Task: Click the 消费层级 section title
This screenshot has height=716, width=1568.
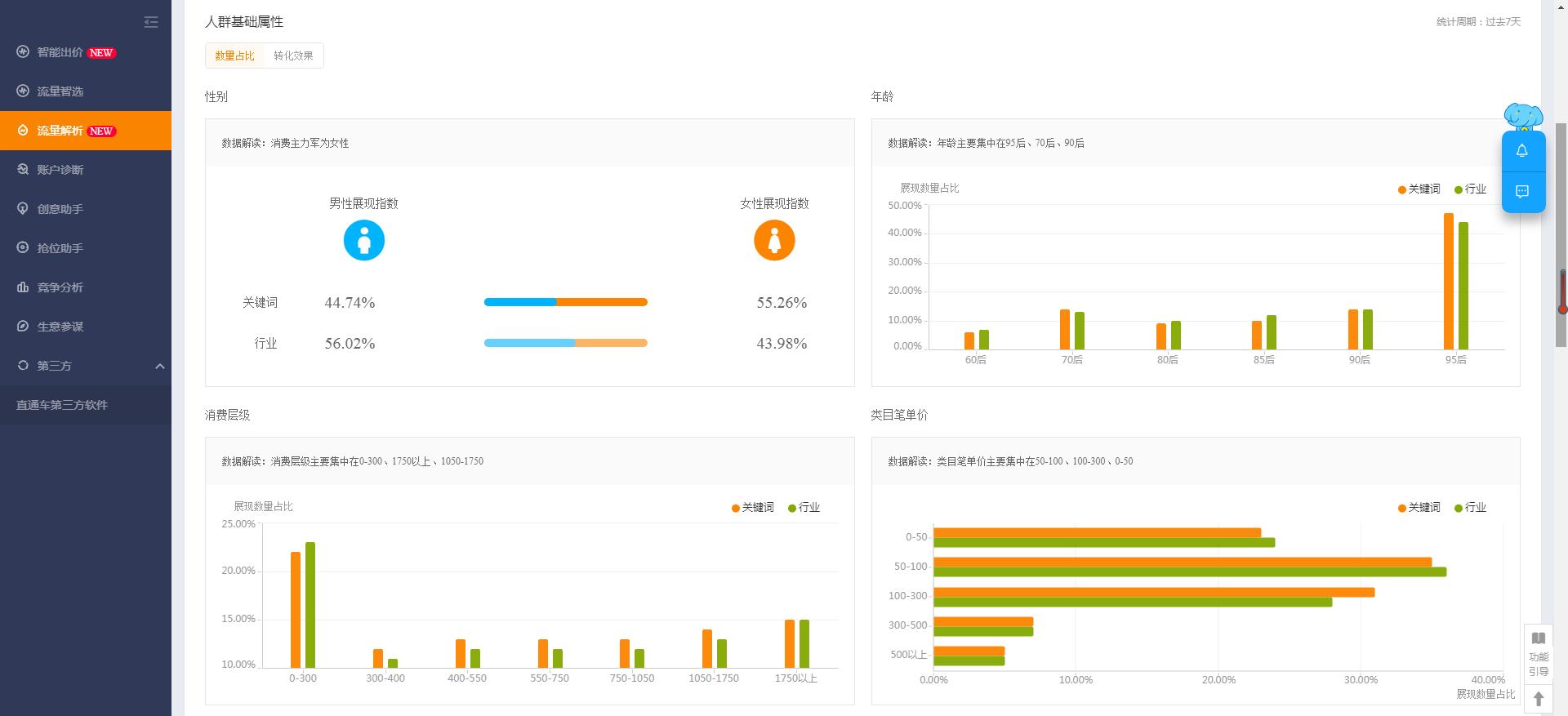Action: pyautogui.click(x=228, y=415)
